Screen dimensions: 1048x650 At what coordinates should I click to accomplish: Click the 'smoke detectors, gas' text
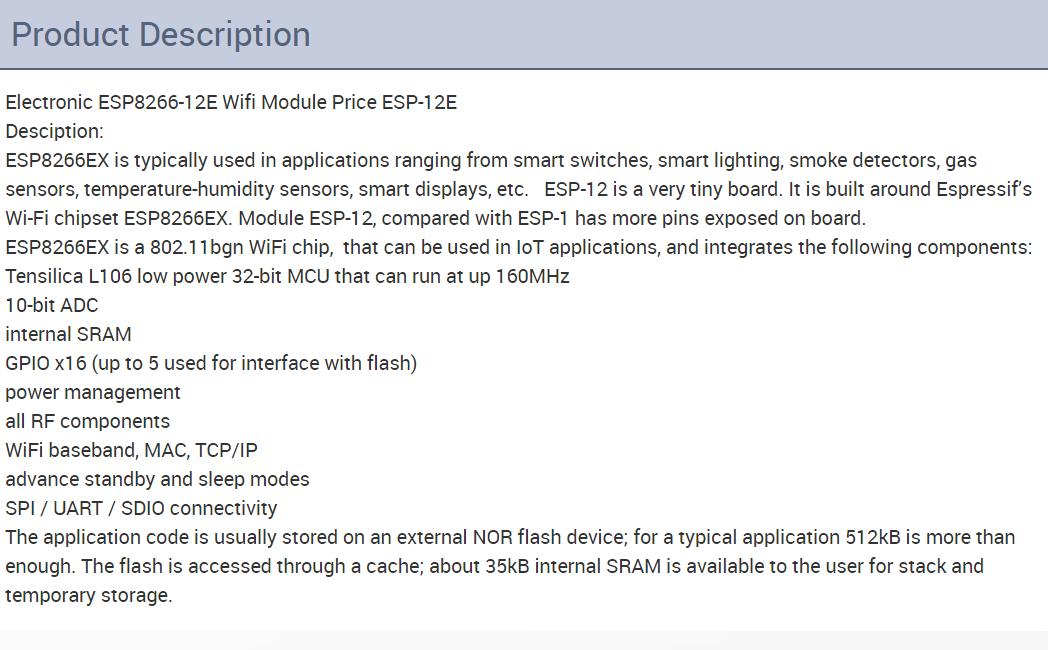click(883, 160)
